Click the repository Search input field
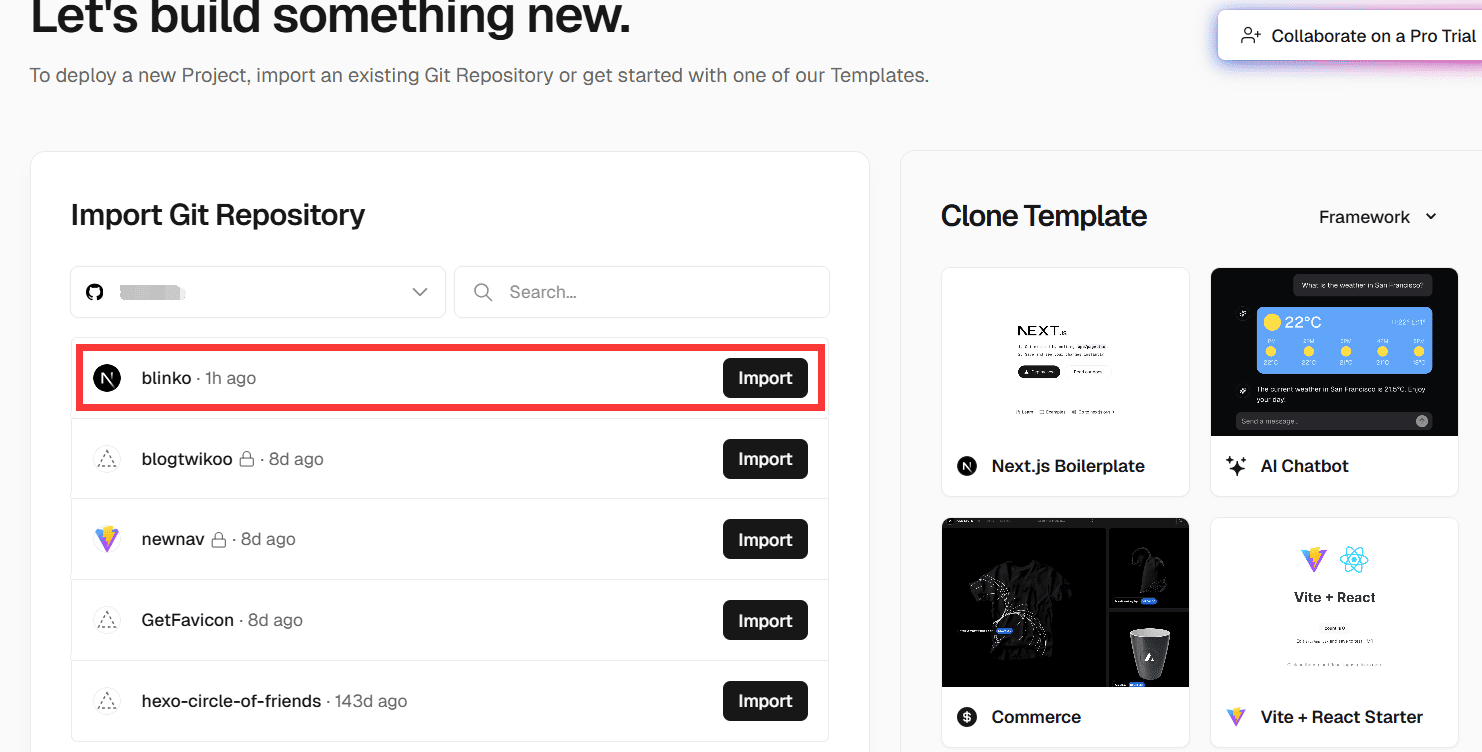This screenshot has height=752, width=1482. tap(660, 292)
